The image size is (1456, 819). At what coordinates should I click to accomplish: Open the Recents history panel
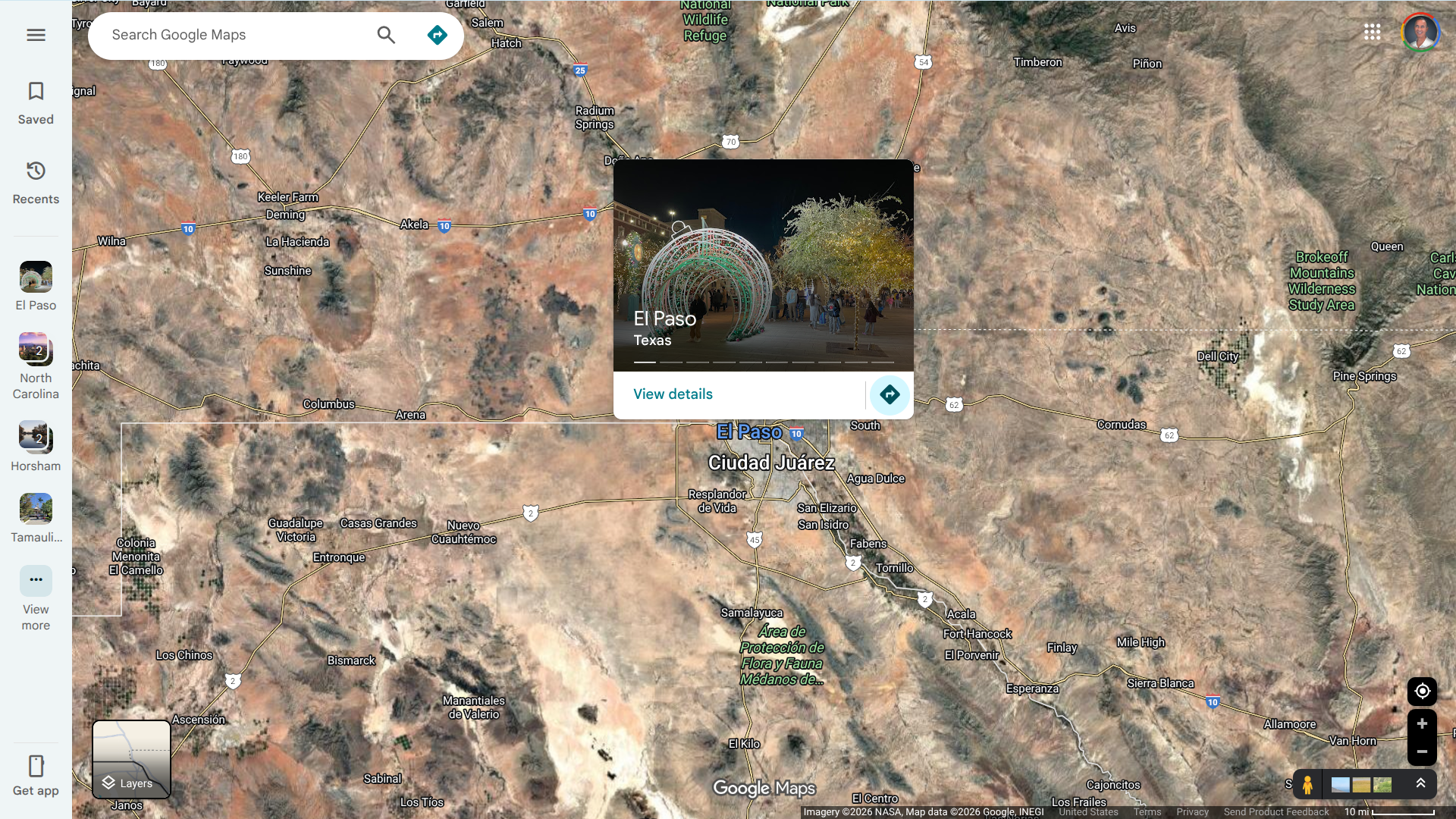pyautogui.click(x=36, y=182)
